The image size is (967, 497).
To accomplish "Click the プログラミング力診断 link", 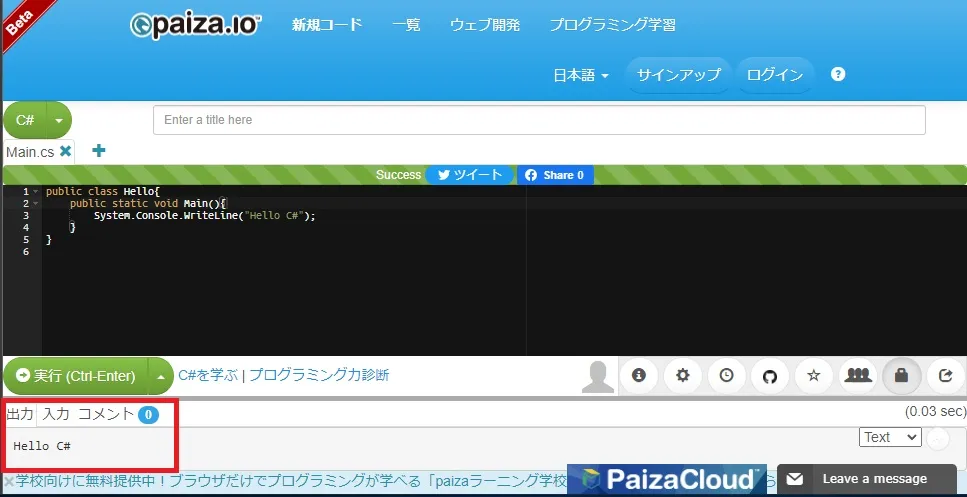I will [x=319, y=375].
